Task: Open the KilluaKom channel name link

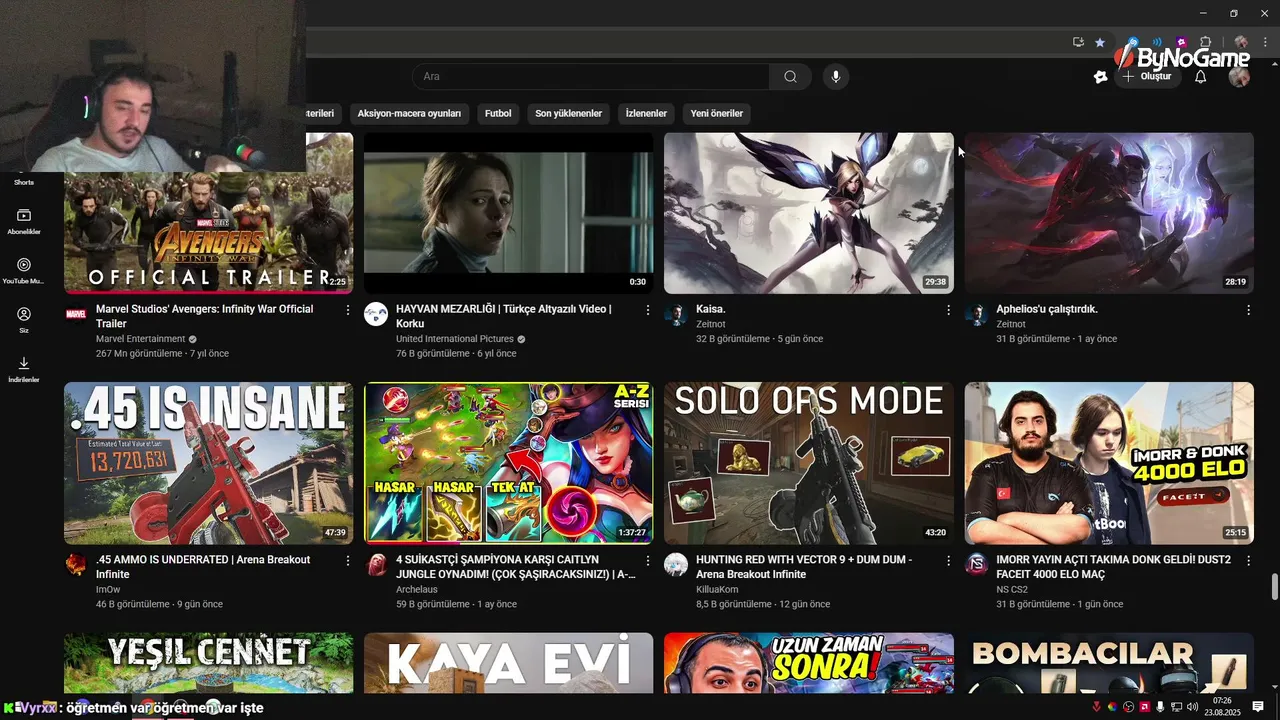Action: point(719,590)
